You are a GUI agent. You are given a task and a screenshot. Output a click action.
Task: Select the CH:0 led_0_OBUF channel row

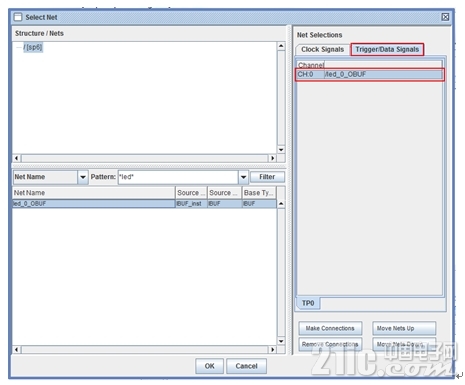click(x=370, y=74)
